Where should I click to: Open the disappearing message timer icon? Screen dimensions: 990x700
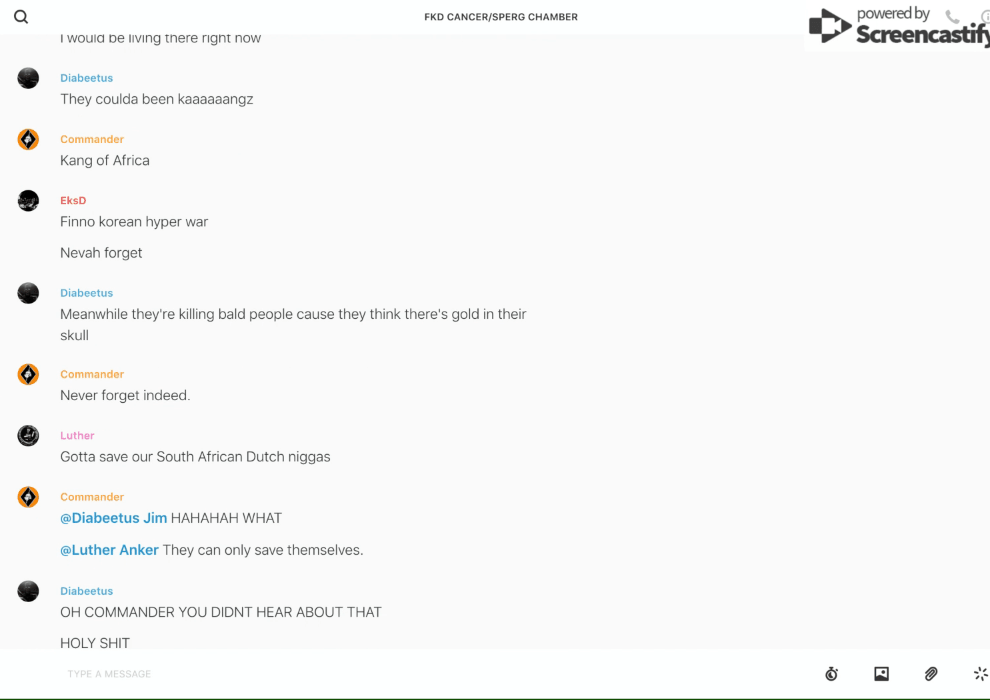point(832,674)
